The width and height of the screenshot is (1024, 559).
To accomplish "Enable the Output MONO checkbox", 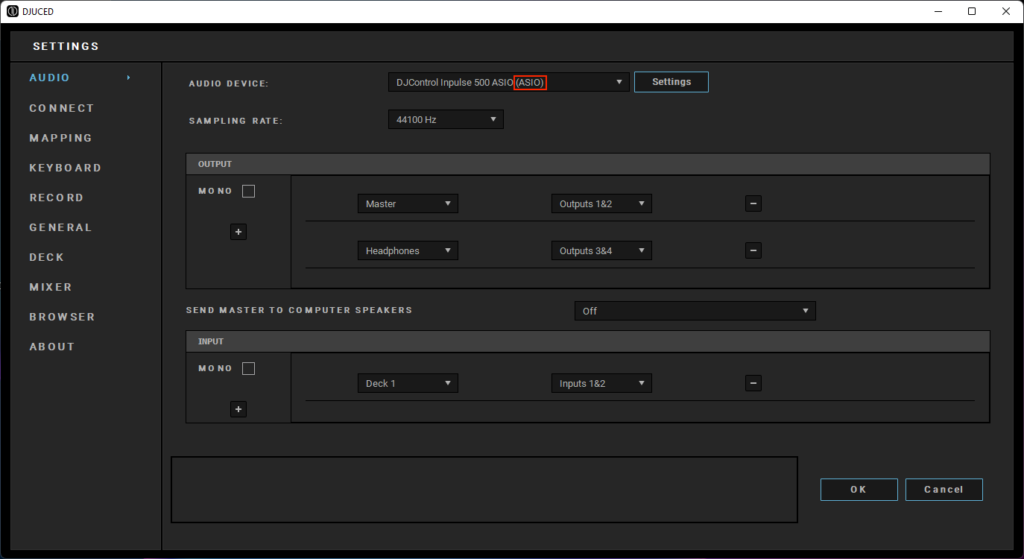I will [248, 191].
